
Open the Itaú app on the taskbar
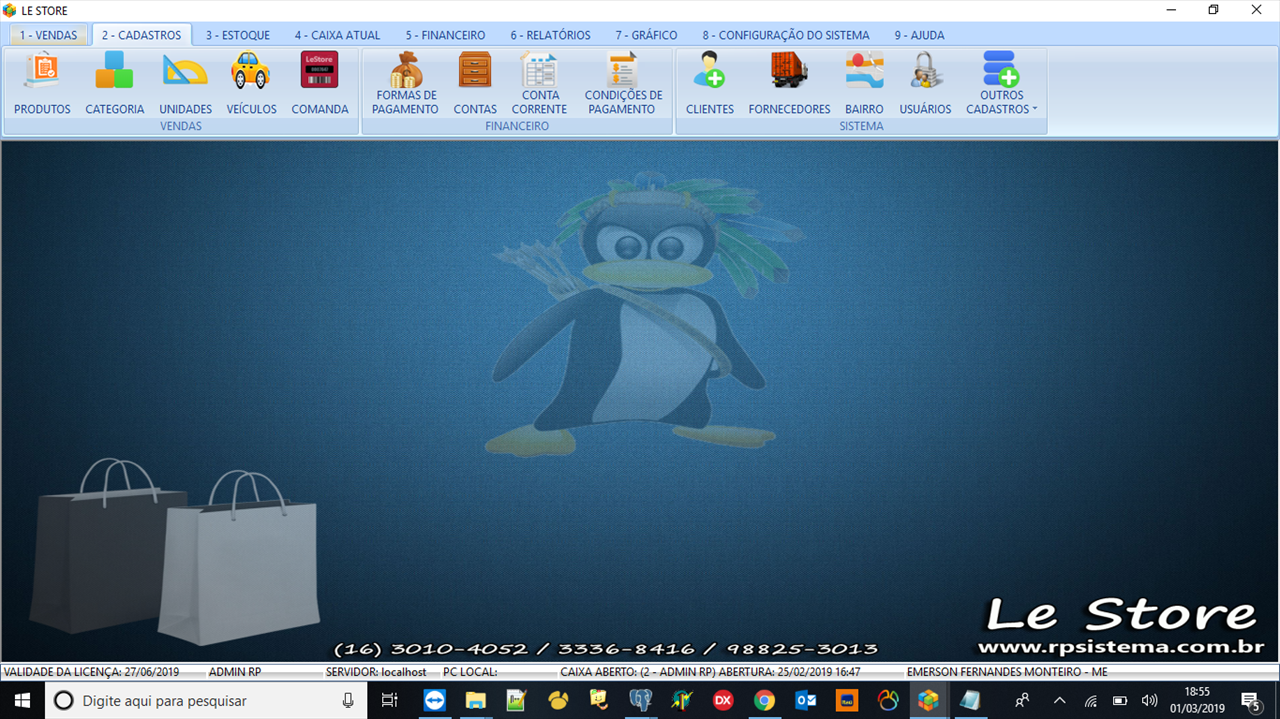pyautogui.click(x=846, y=700)
